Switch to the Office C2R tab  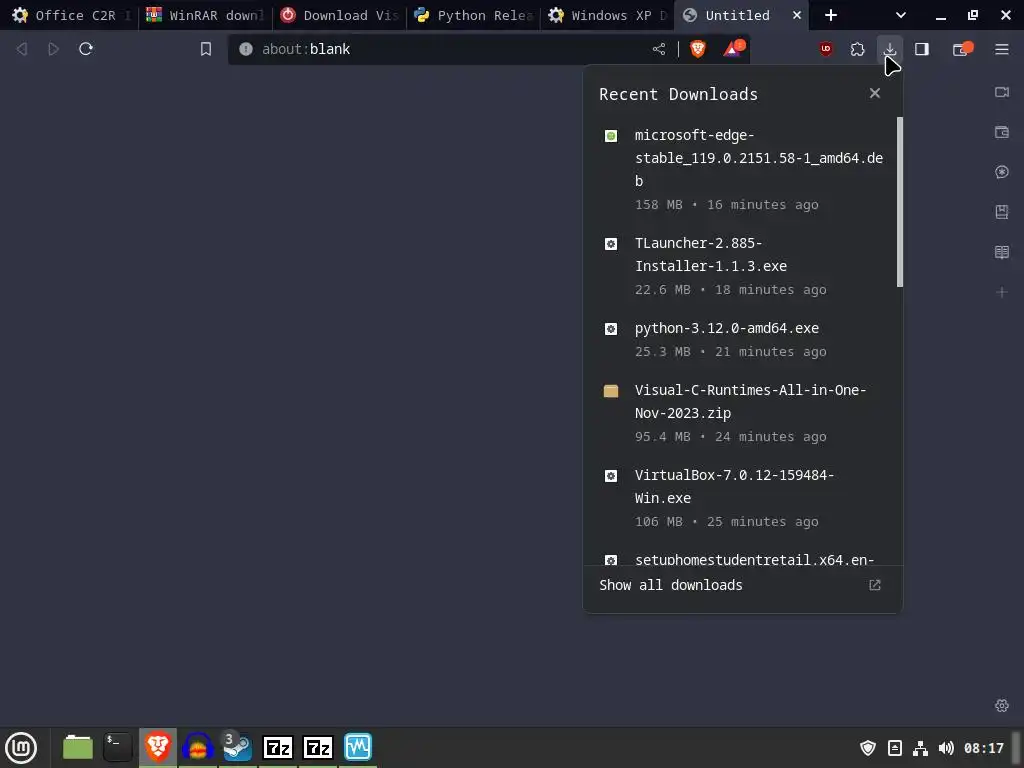click(69, 15)
